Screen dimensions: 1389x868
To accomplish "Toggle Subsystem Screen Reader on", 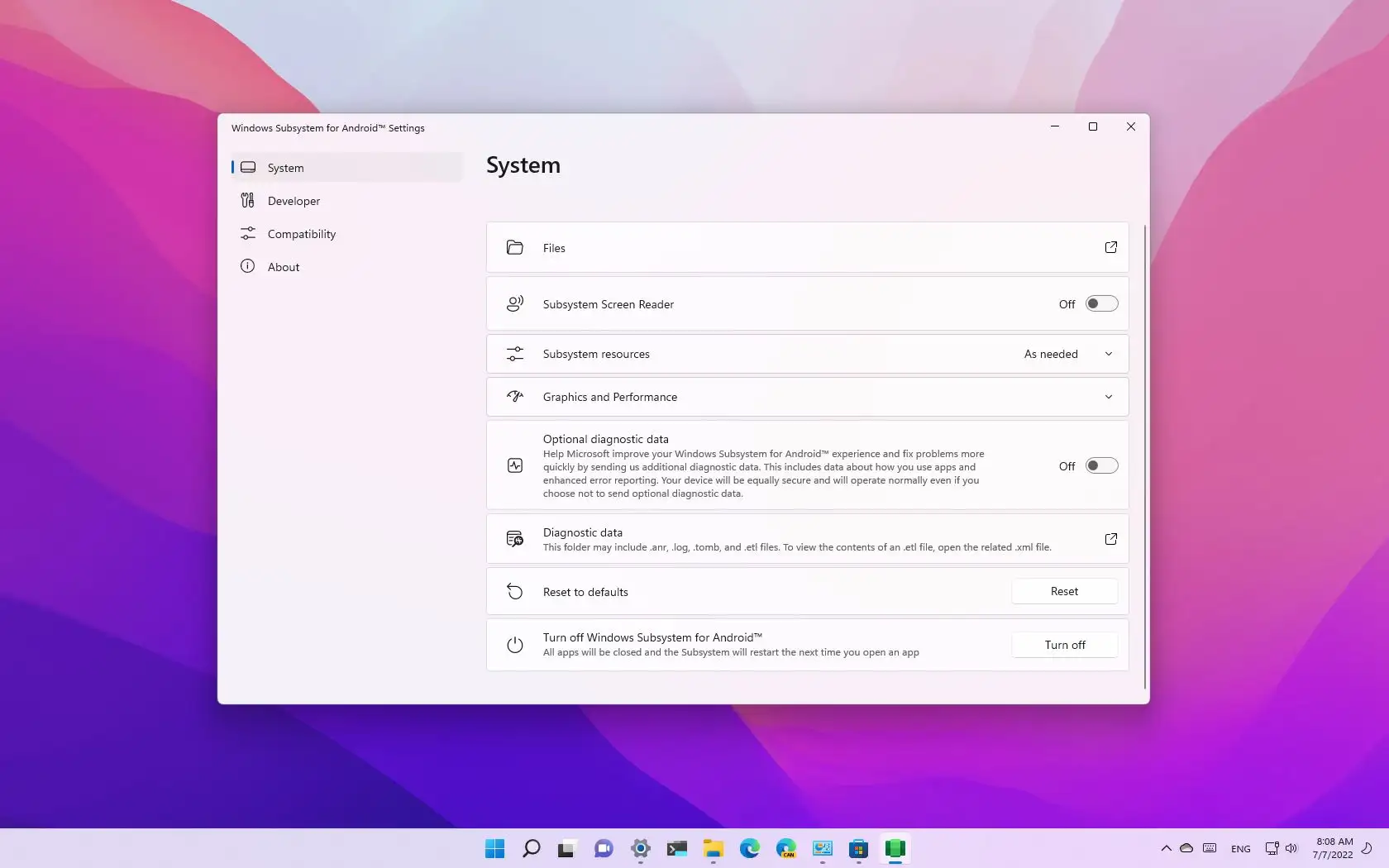I will [x=1101, y=303].
